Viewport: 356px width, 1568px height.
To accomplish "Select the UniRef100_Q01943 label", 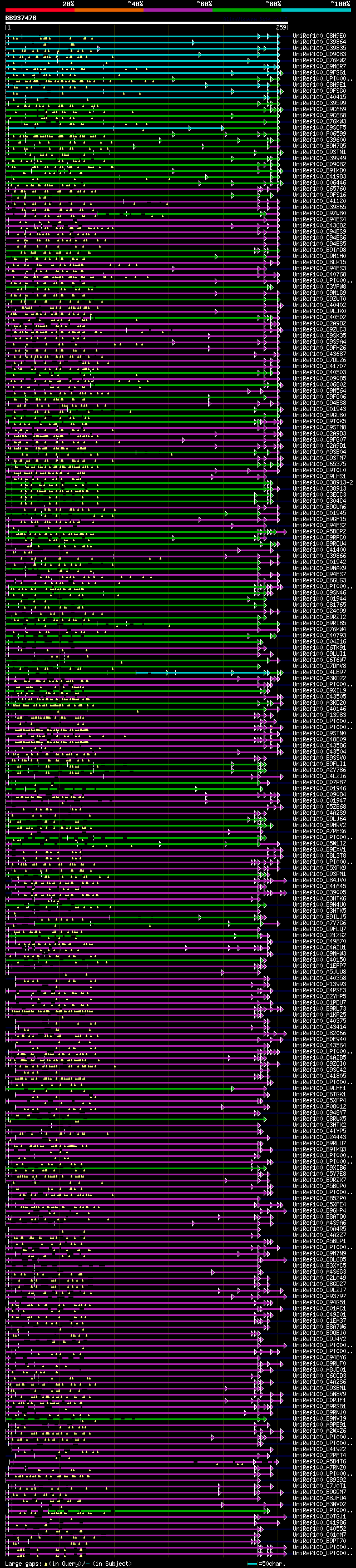I will [319, 409].
